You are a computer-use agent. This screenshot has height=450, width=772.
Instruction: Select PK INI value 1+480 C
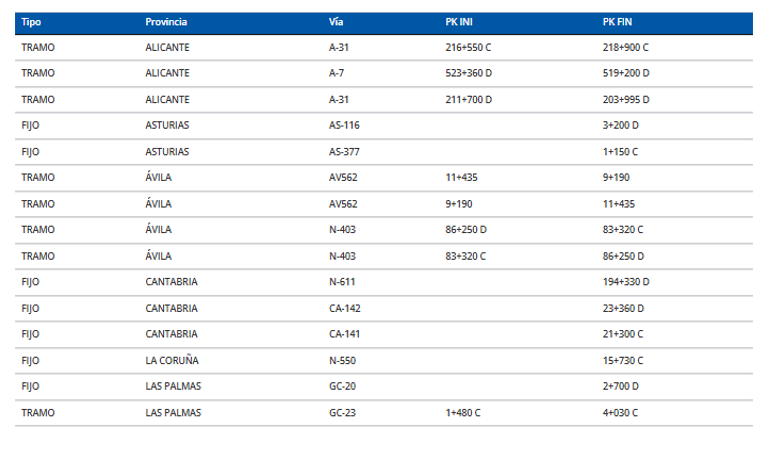[x=465, y=412]
